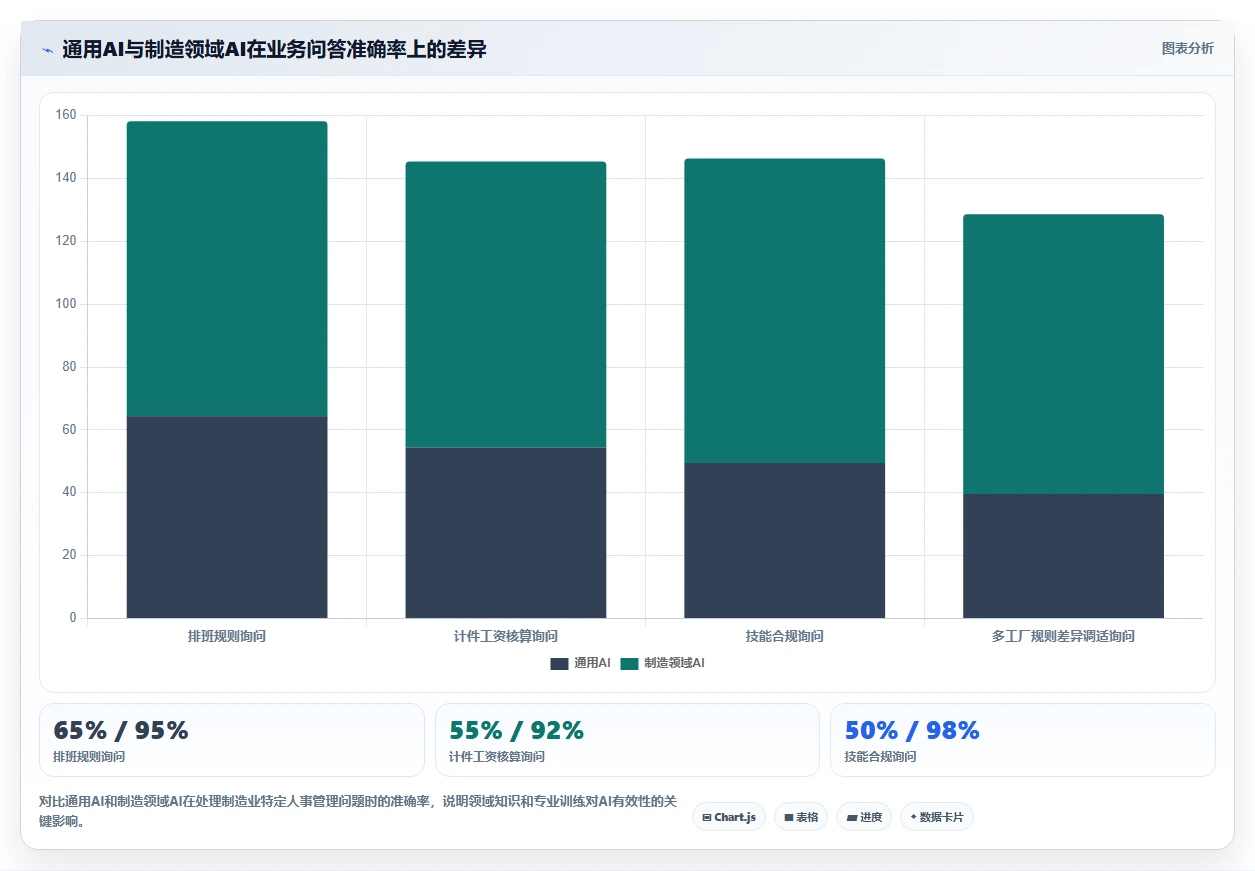Image resolution: width=1255 pixels, height=871 pixels.
Task: Select the Chart.js tag
Action: (729, 817)
